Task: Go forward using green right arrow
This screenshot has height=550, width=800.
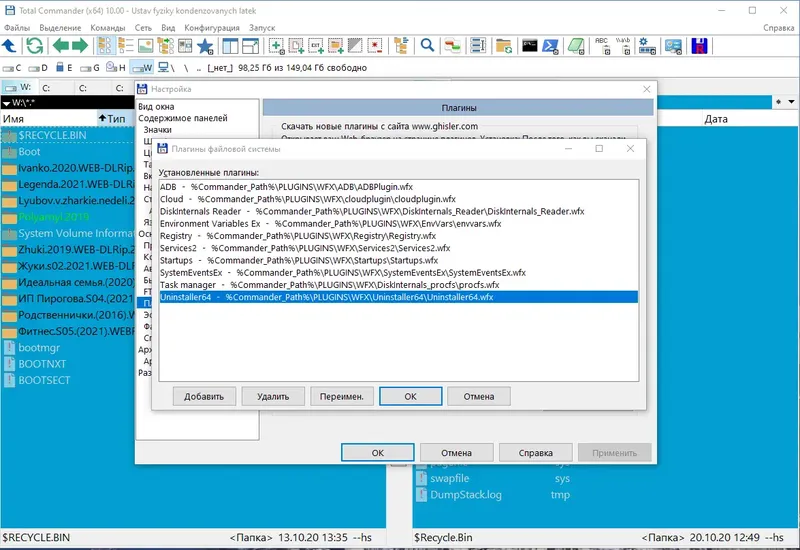Action: coord(80,46)
